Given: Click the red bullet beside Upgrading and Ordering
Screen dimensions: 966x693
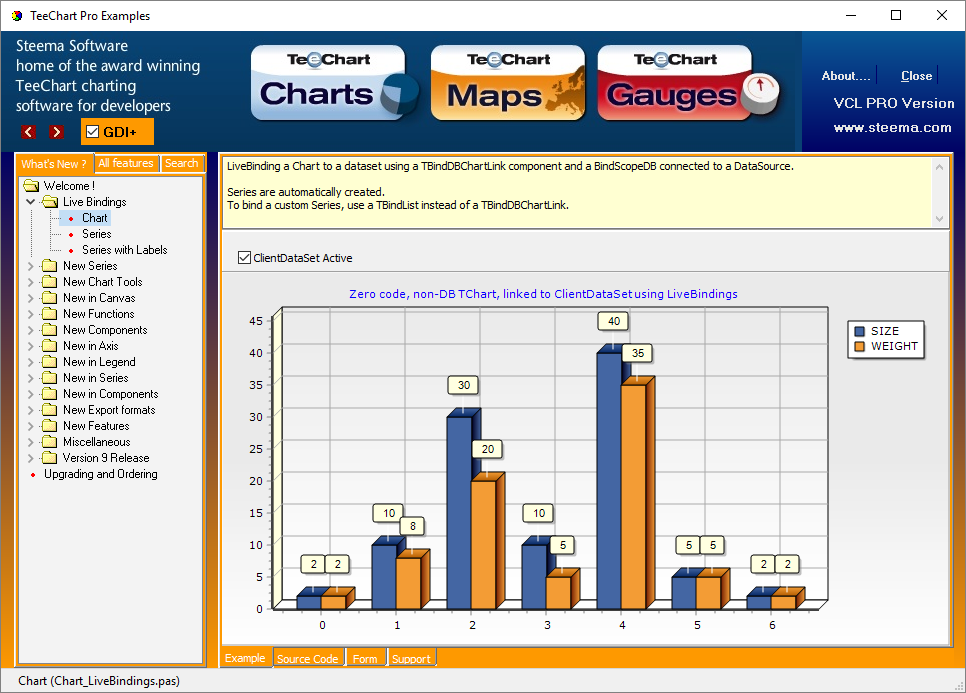Looking at the screenshot, I should click(x=33, y=474).
